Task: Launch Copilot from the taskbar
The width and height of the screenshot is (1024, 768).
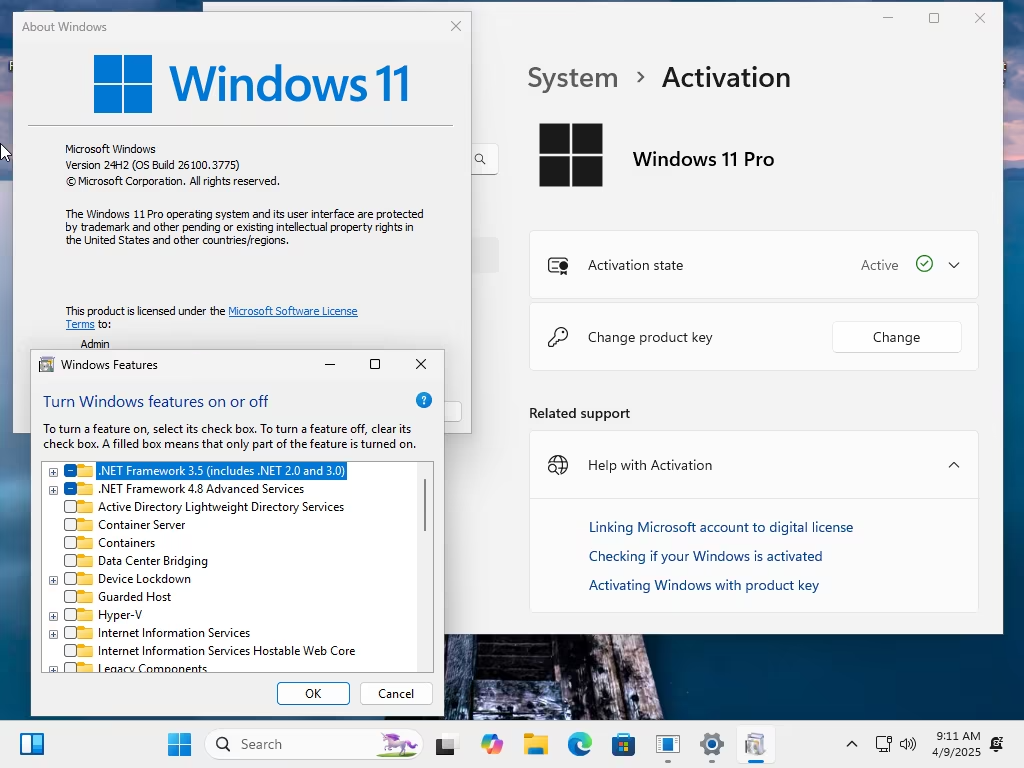Action: pyautogui.click(x=491, y=744)
